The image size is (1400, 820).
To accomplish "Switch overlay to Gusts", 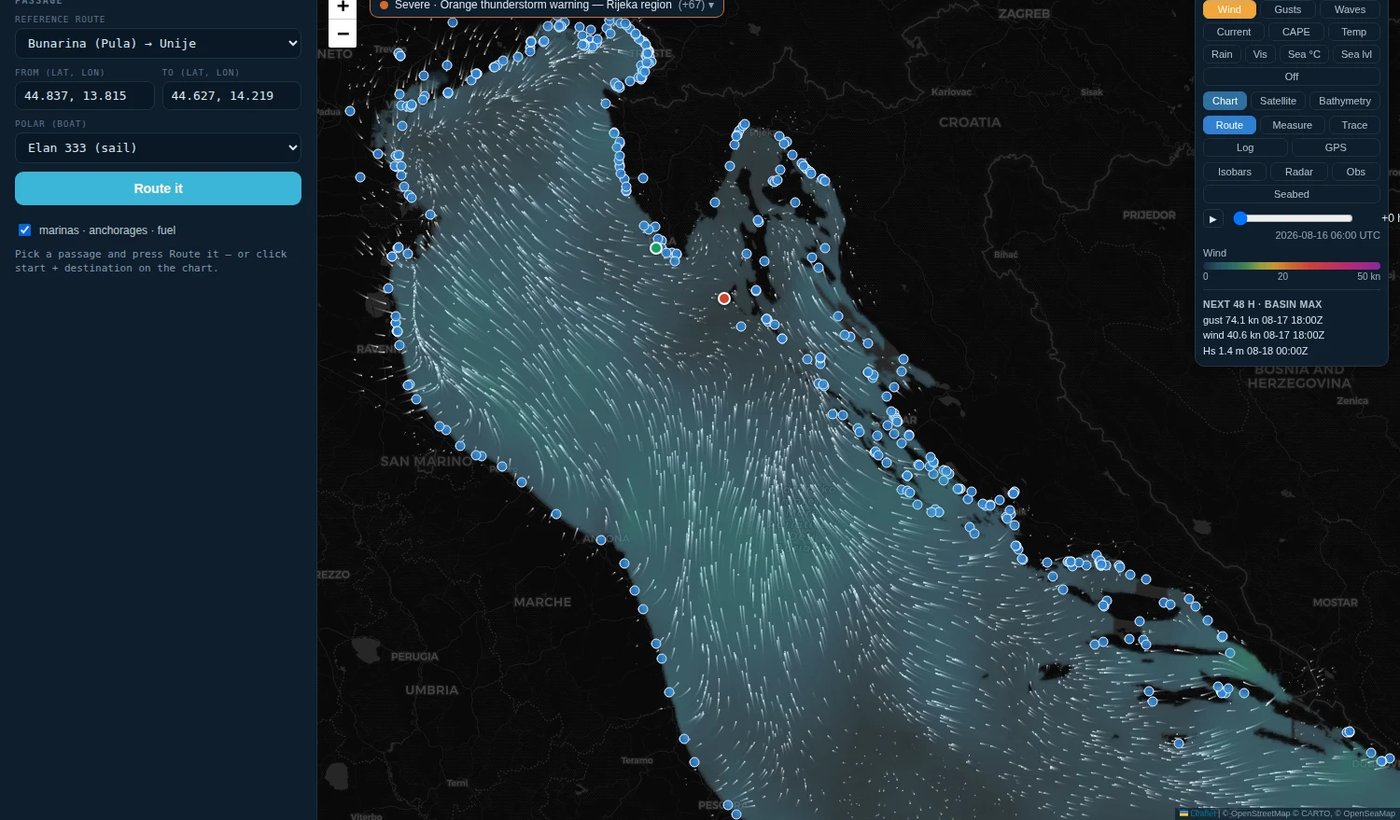I will (x=1288, y=9).
